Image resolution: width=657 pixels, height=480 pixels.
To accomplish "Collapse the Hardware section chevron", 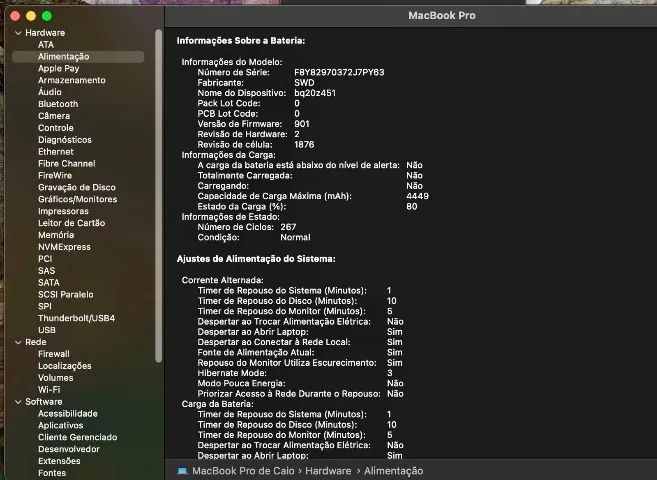I will pyautogui.click(x=18, y=33).
